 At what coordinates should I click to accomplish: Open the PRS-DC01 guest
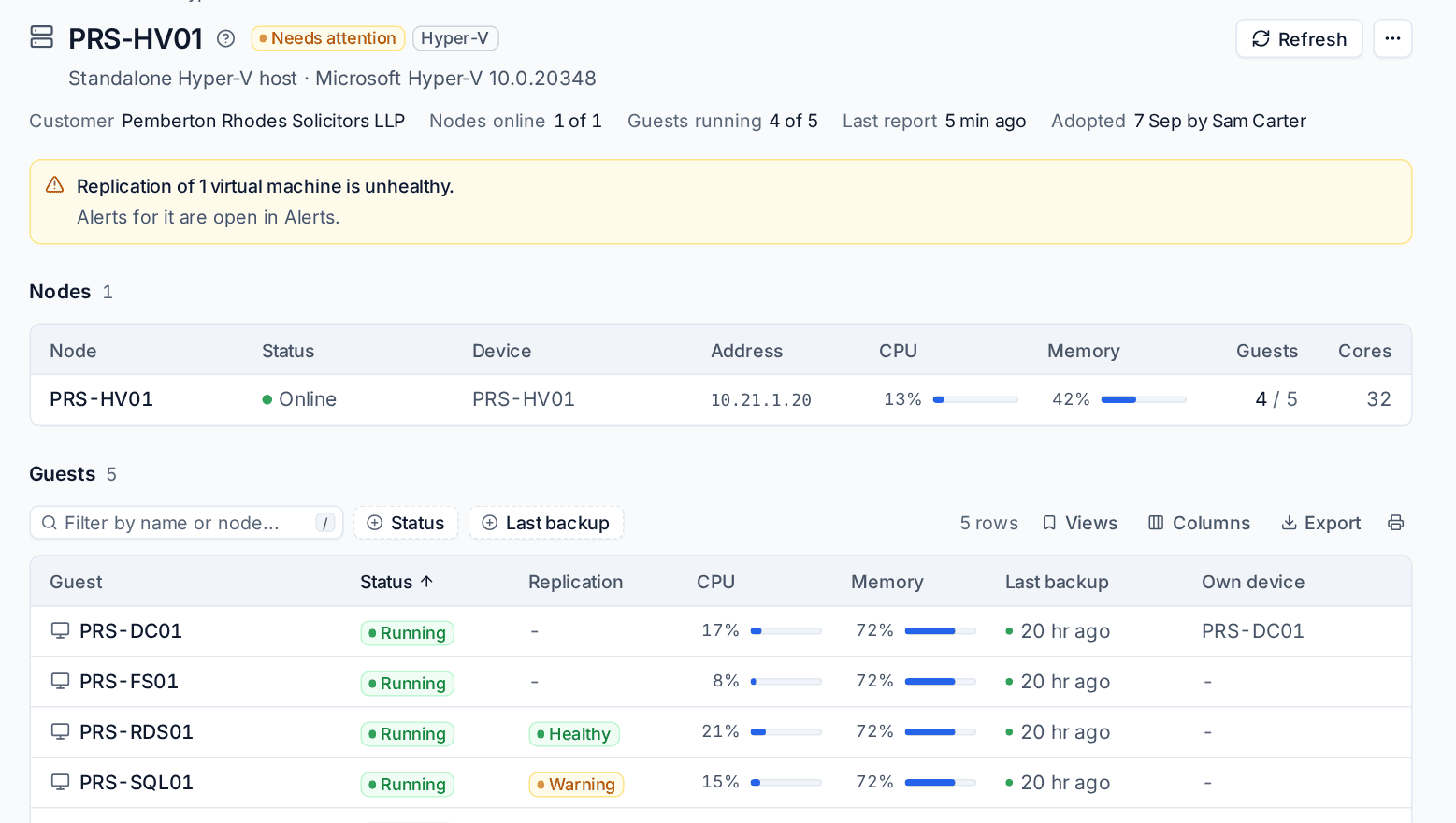[x=131, y=631]
